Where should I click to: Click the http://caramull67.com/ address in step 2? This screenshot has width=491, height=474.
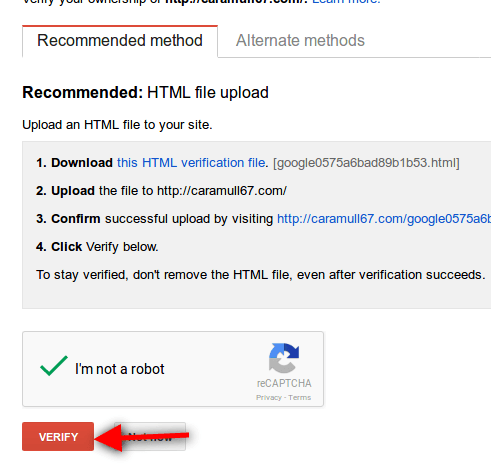(x=222, y=191)
